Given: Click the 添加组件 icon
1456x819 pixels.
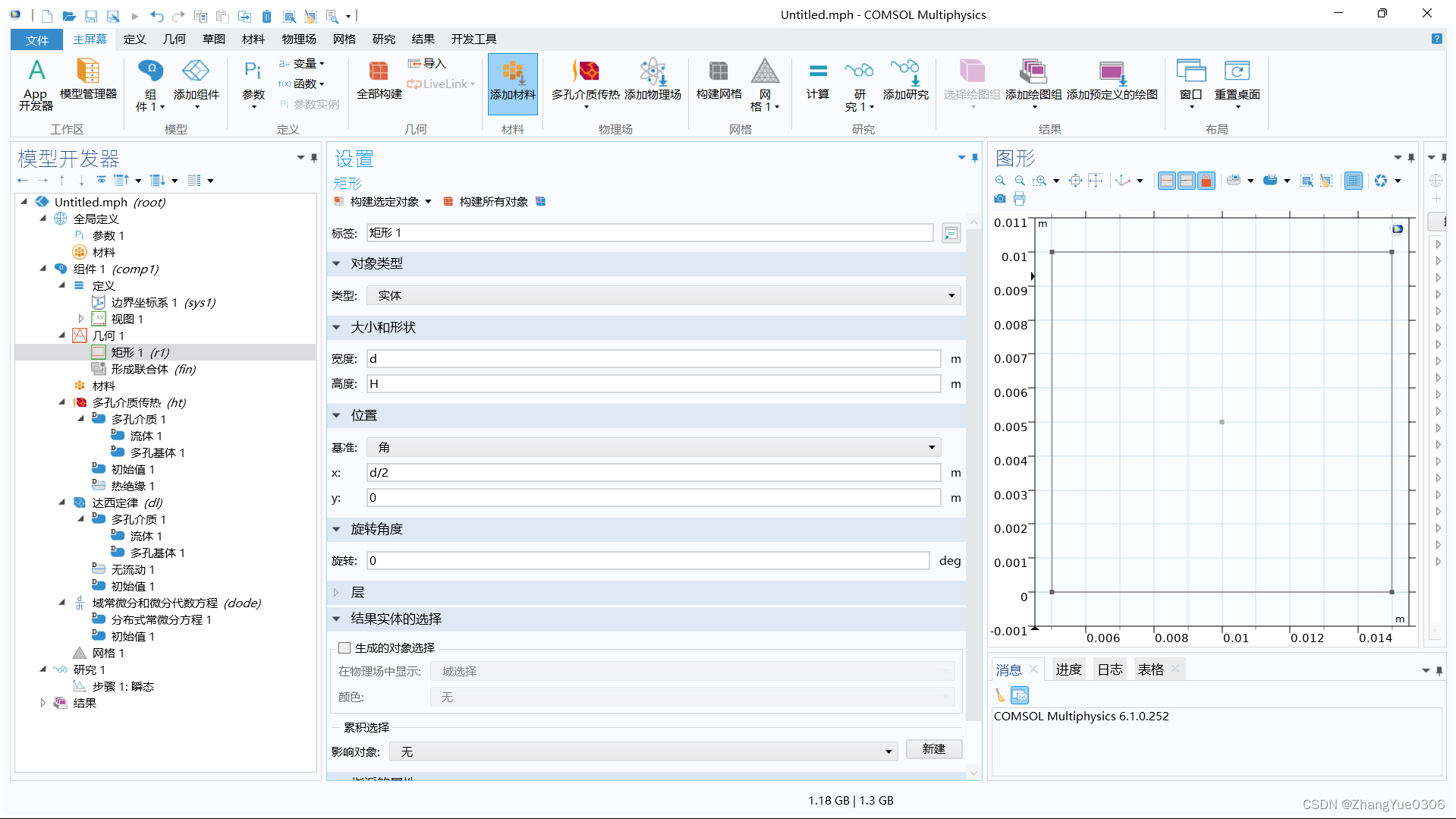Looking at the screenshot, I should point(196,83).
